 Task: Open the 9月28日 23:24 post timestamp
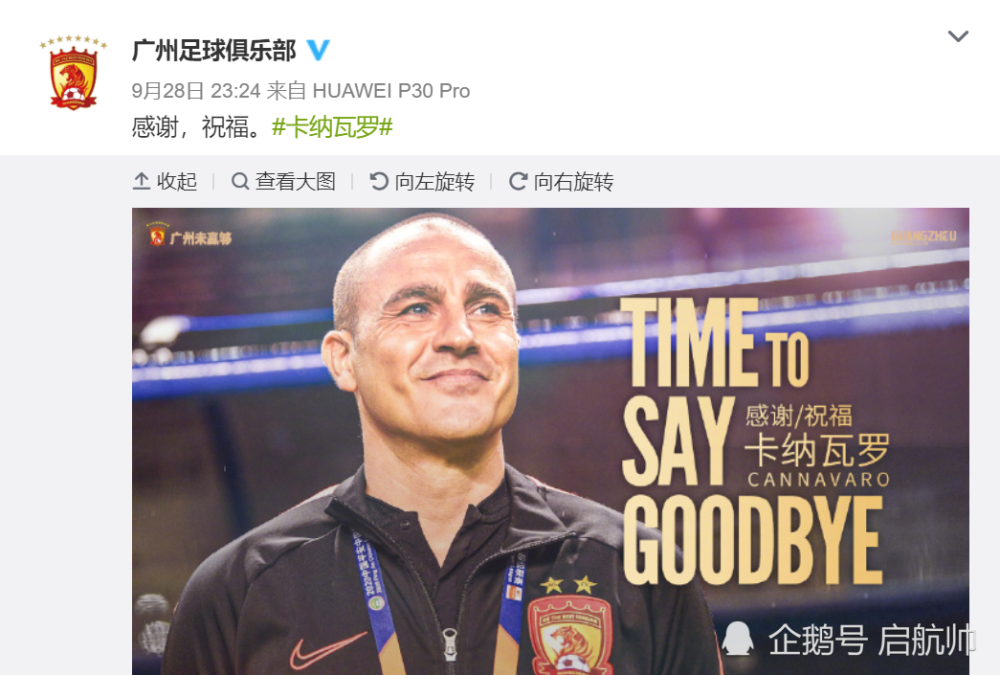196,91
